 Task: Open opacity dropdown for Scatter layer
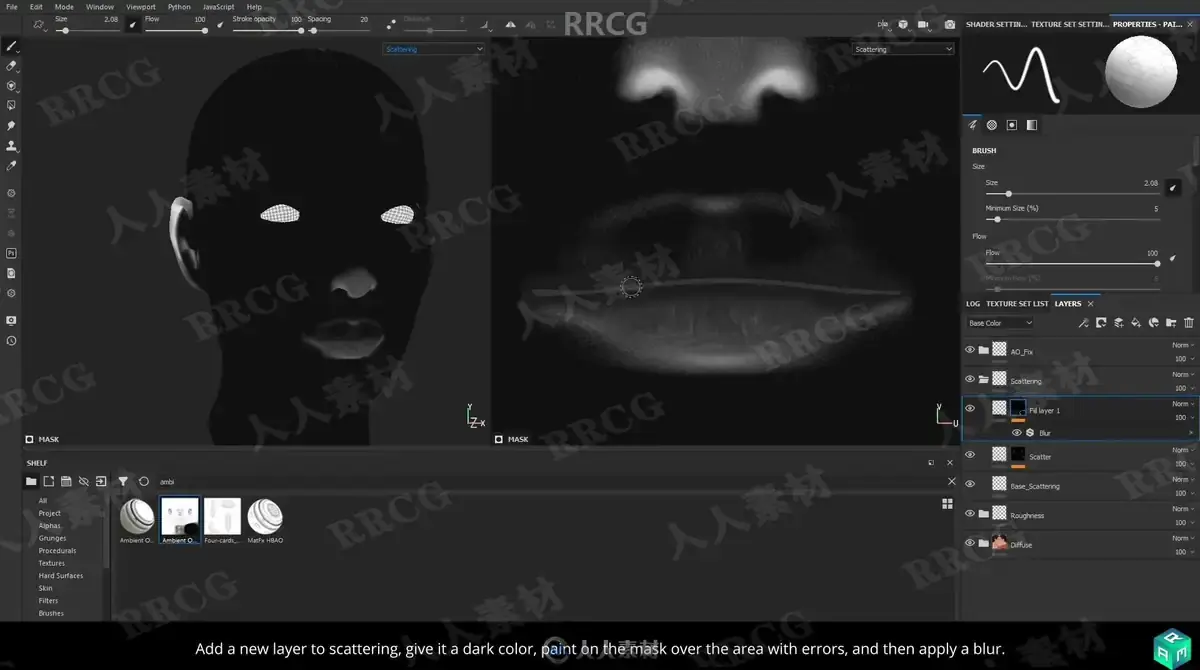pyautogui.click(x=1183, y=463)
